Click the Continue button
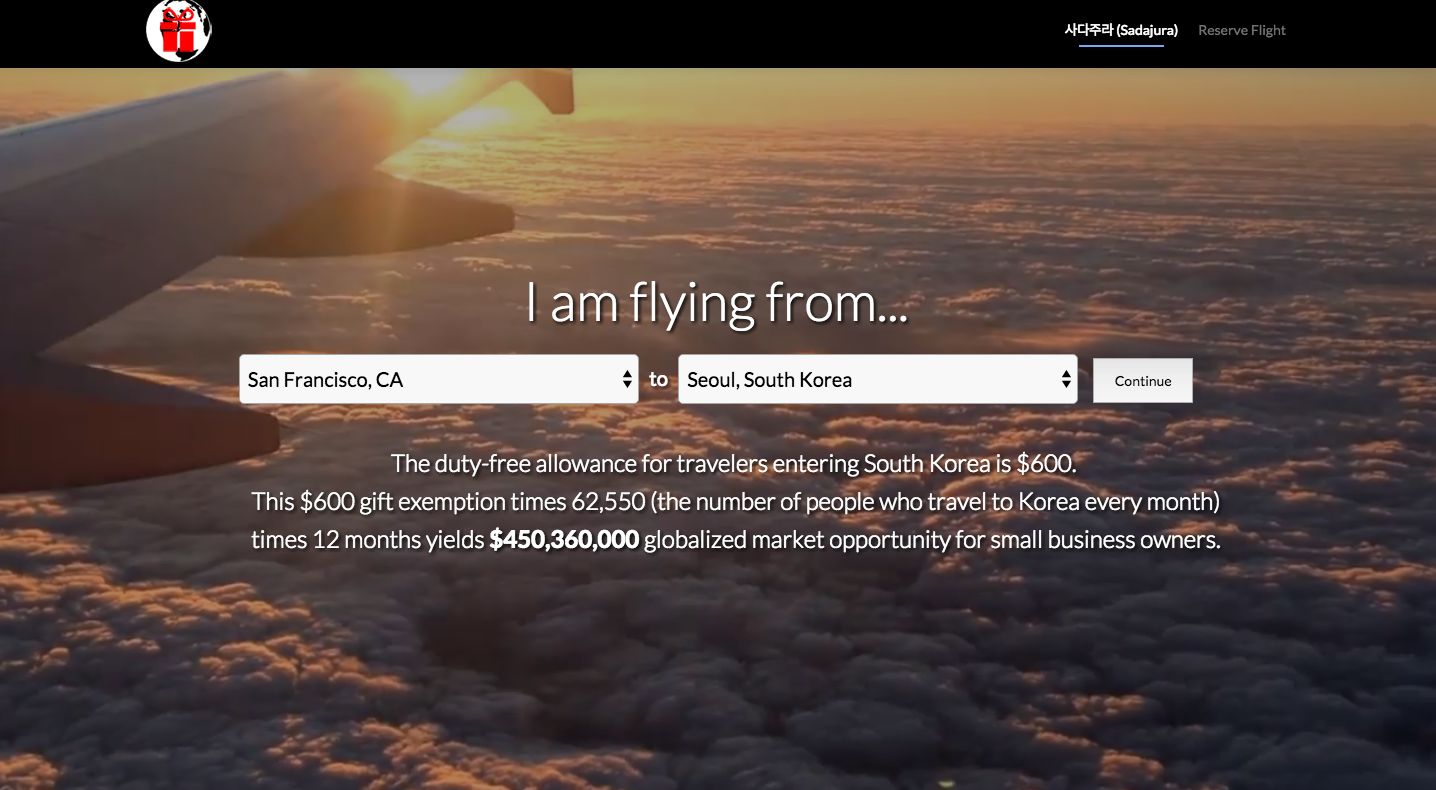 [x=1143, y=381]
